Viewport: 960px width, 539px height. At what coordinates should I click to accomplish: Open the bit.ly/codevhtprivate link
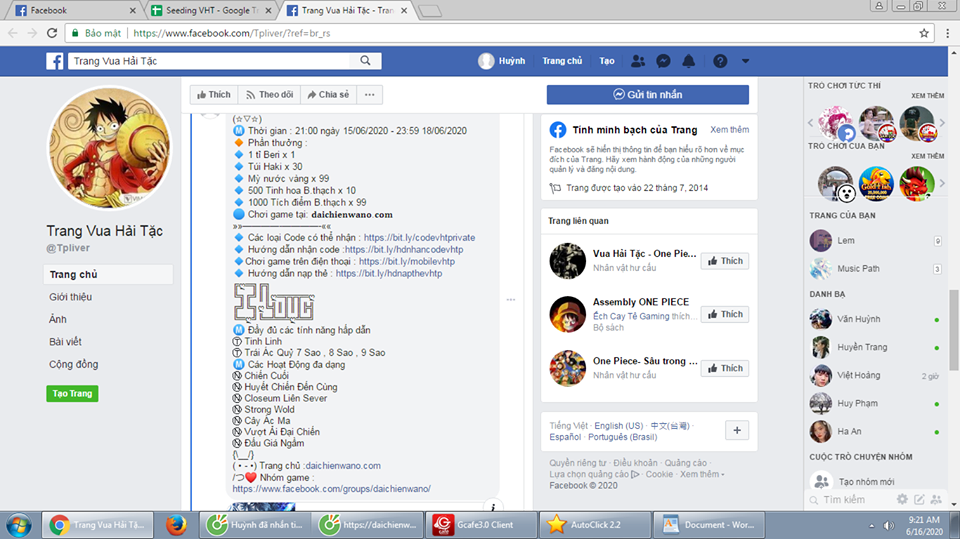(x=419, y=238)
